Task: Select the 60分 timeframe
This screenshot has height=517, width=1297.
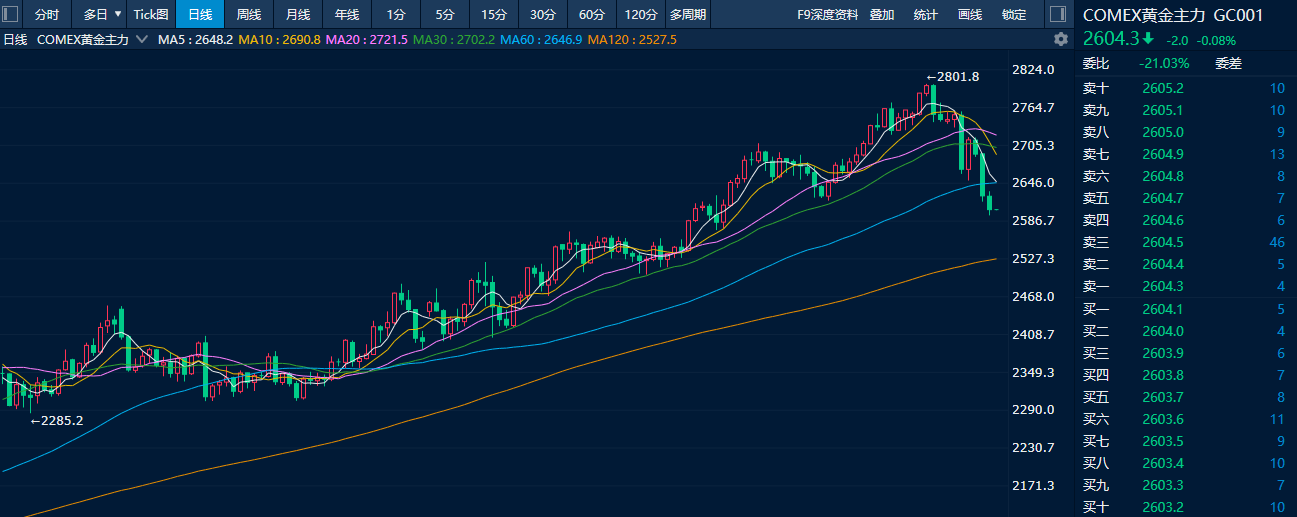Action: [592, 14]
